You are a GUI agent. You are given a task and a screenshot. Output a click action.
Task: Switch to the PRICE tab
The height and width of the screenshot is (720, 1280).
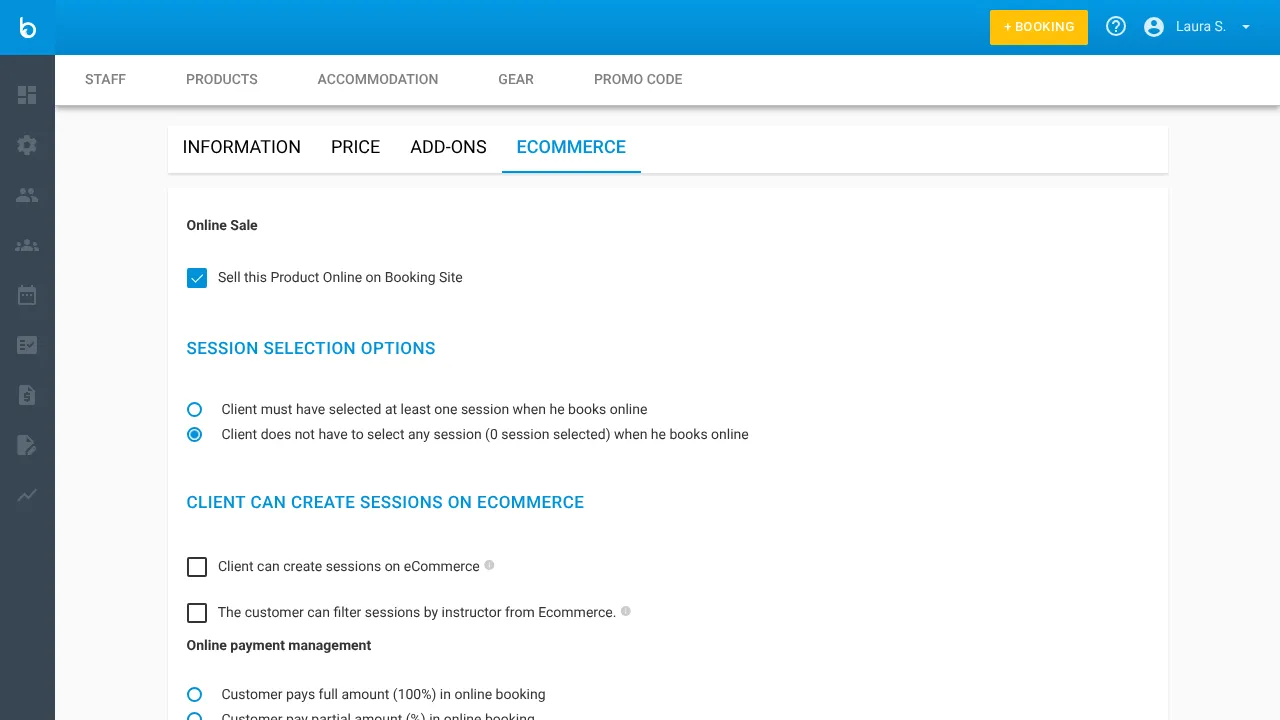(x=355, y=147)
